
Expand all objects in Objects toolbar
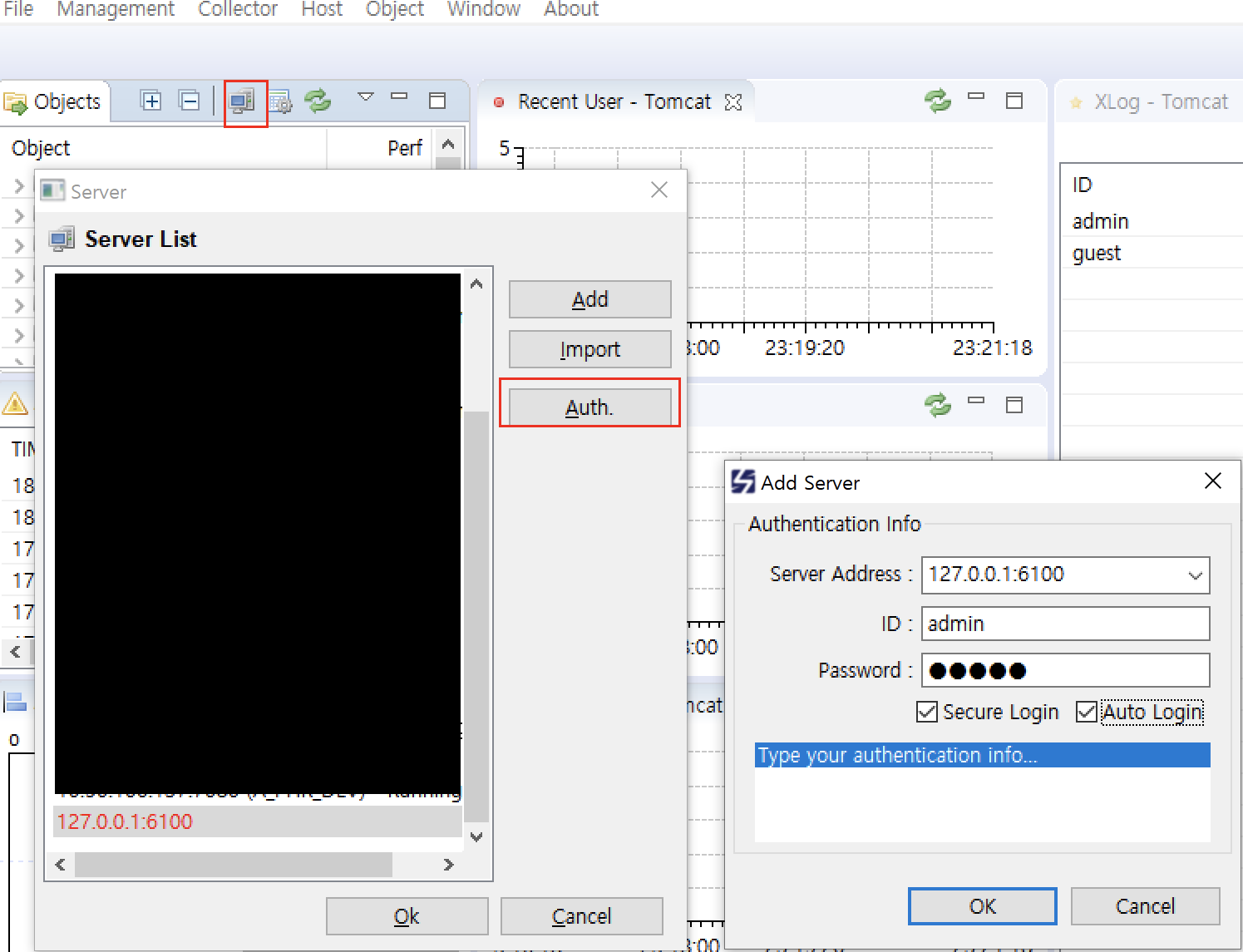click(x=150, y=101)
